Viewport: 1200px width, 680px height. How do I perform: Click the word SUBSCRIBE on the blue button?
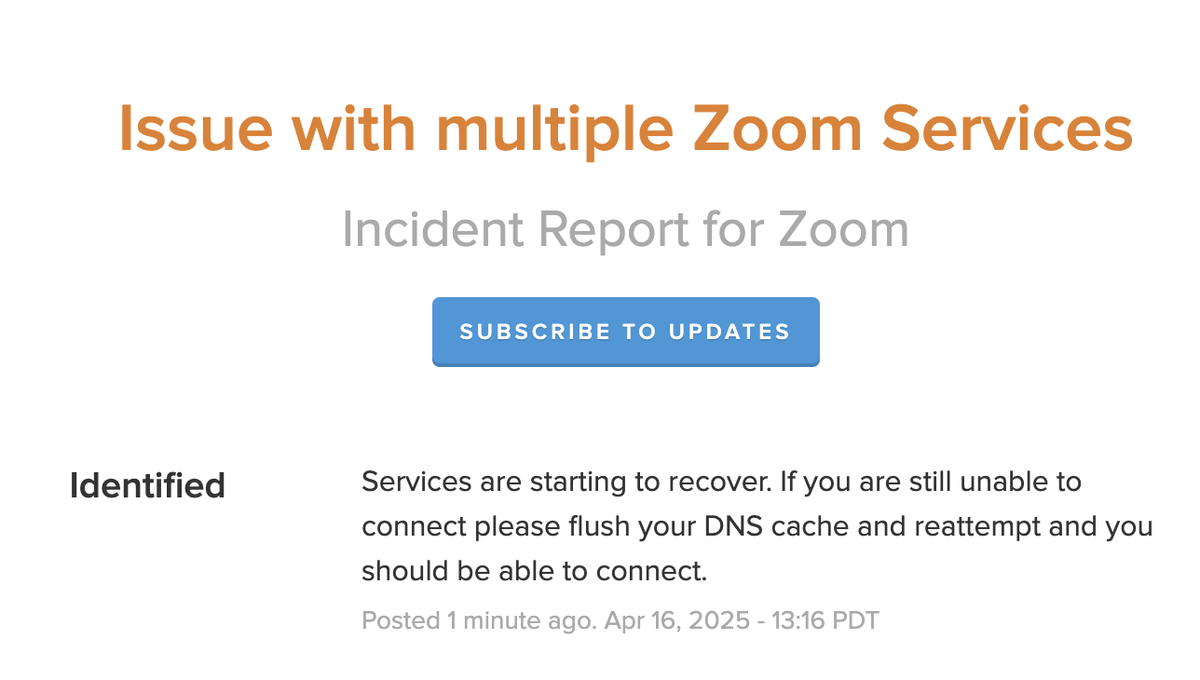pyautogui.click(x=535, y=332)
